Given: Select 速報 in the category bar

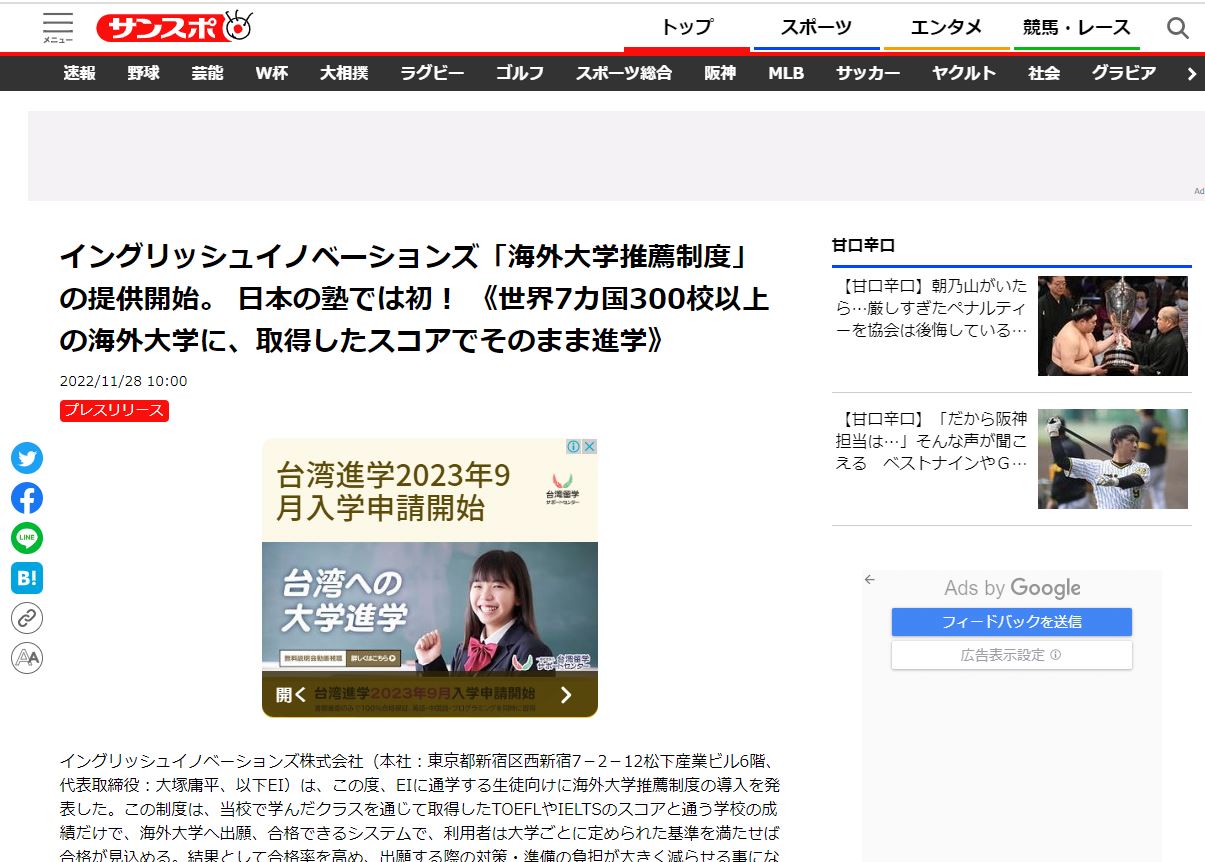Looking at the screenshot, I should click(79, 73).
